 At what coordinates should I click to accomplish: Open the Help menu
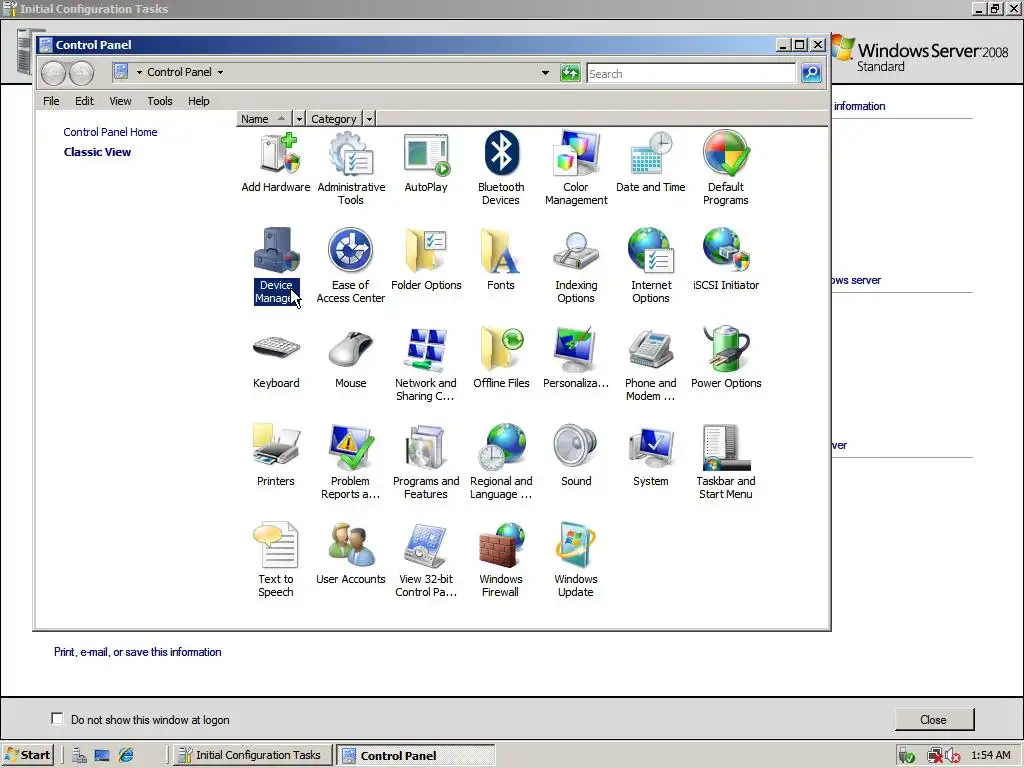(199, 101)
